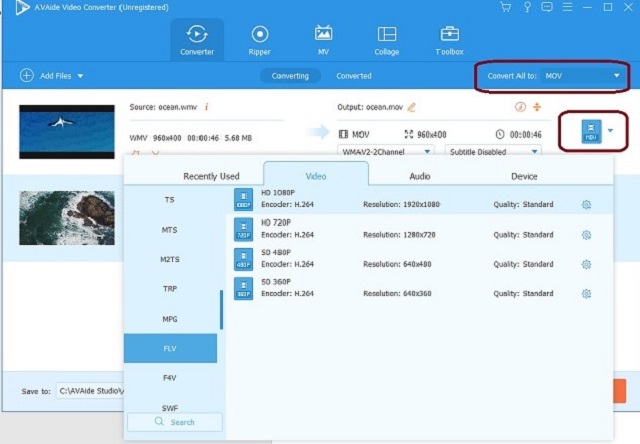
Task: Click the AVAide app logo icon
Action: pos(22,7)
